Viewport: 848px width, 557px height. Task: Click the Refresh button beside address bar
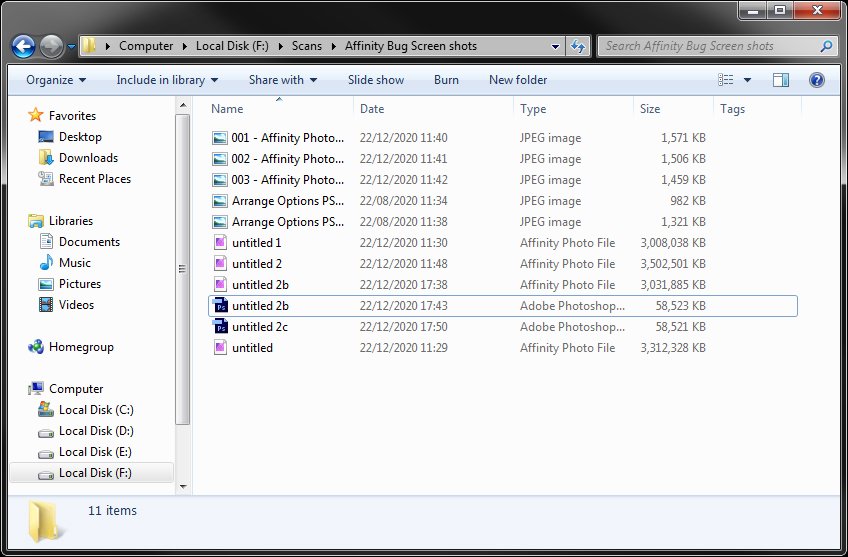click(578, 47)
